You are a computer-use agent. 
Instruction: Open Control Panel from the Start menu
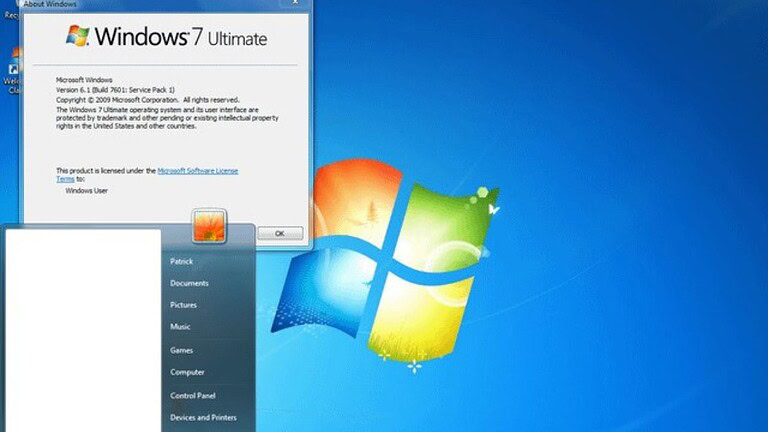pyautogui.click(x=192, y=396)
